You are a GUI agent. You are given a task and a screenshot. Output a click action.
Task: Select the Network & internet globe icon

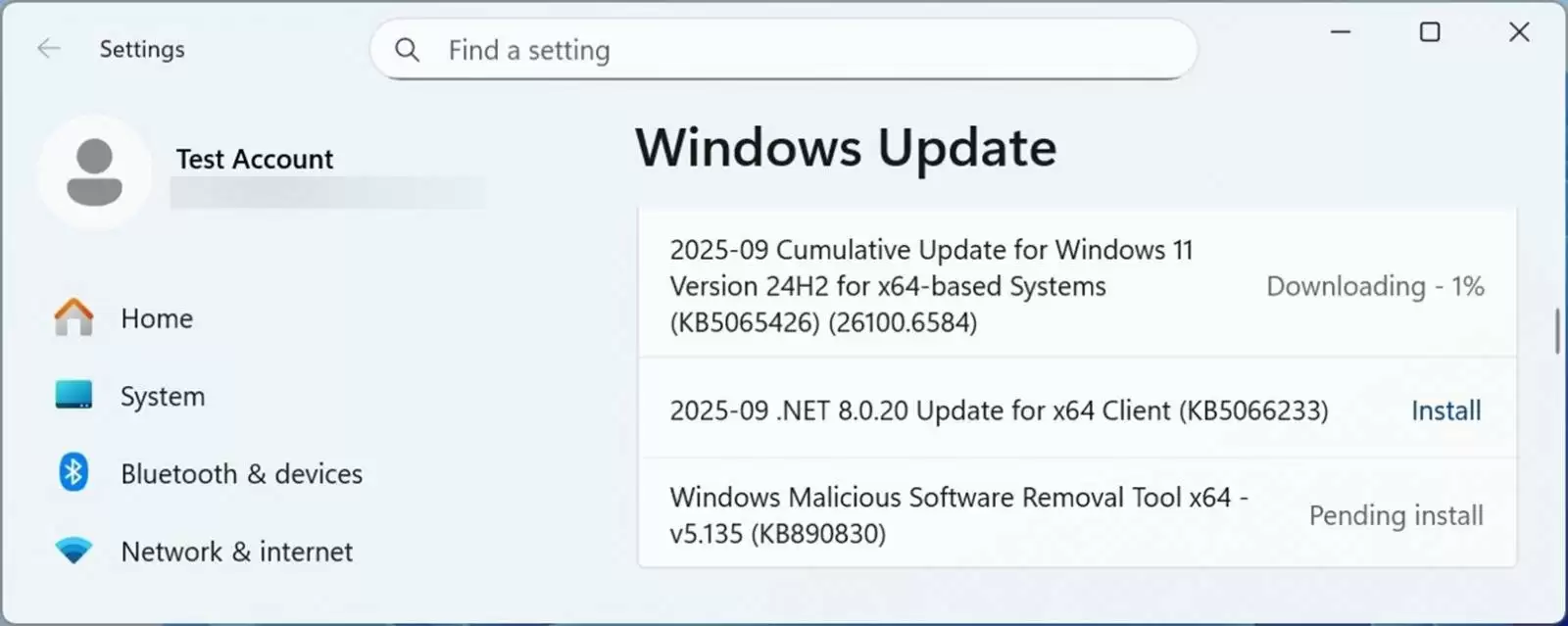tap(73, 551)
